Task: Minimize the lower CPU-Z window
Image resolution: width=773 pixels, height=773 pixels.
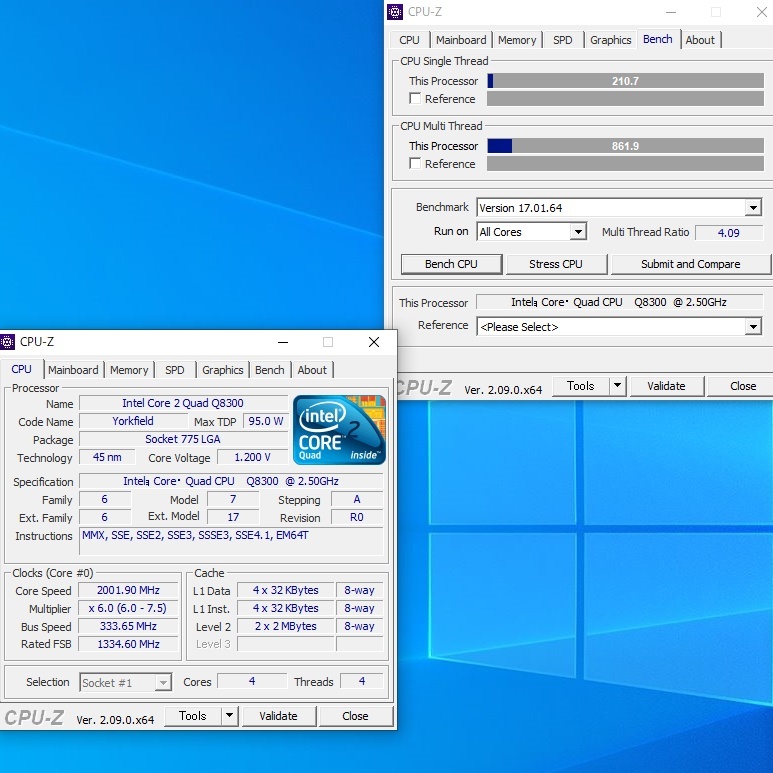Action: [x=283, y=342]
